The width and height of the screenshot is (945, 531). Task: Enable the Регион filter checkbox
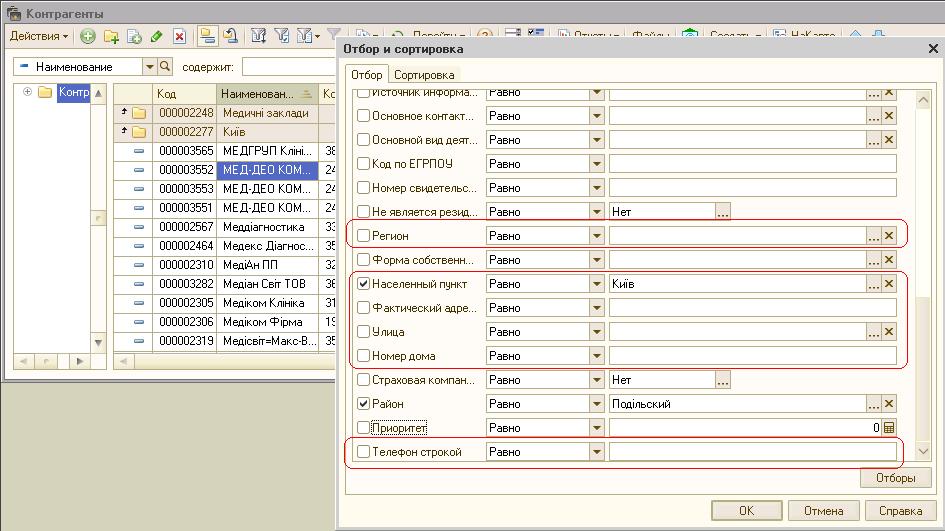pyautogui.click(x=363, y=236)
